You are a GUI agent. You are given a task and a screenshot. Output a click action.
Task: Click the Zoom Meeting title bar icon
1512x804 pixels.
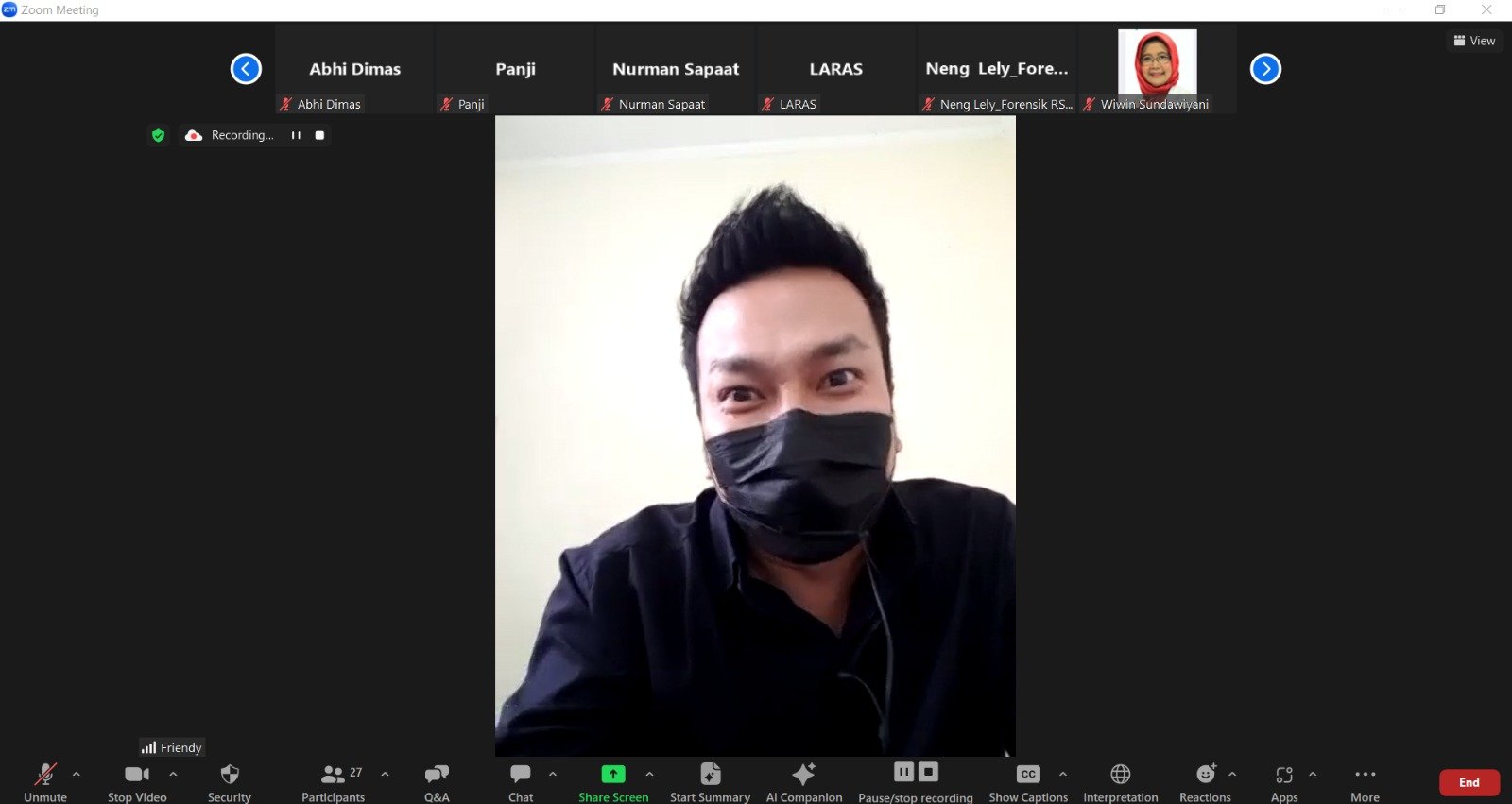(x=9, y=9)
